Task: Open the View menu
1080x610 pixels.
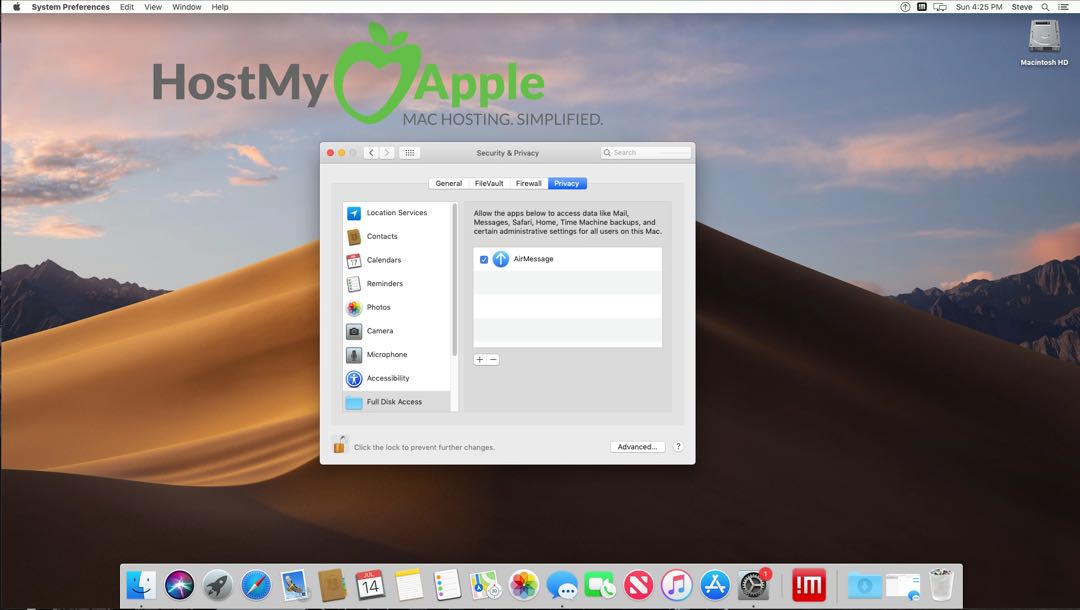Action: (153, 7)
